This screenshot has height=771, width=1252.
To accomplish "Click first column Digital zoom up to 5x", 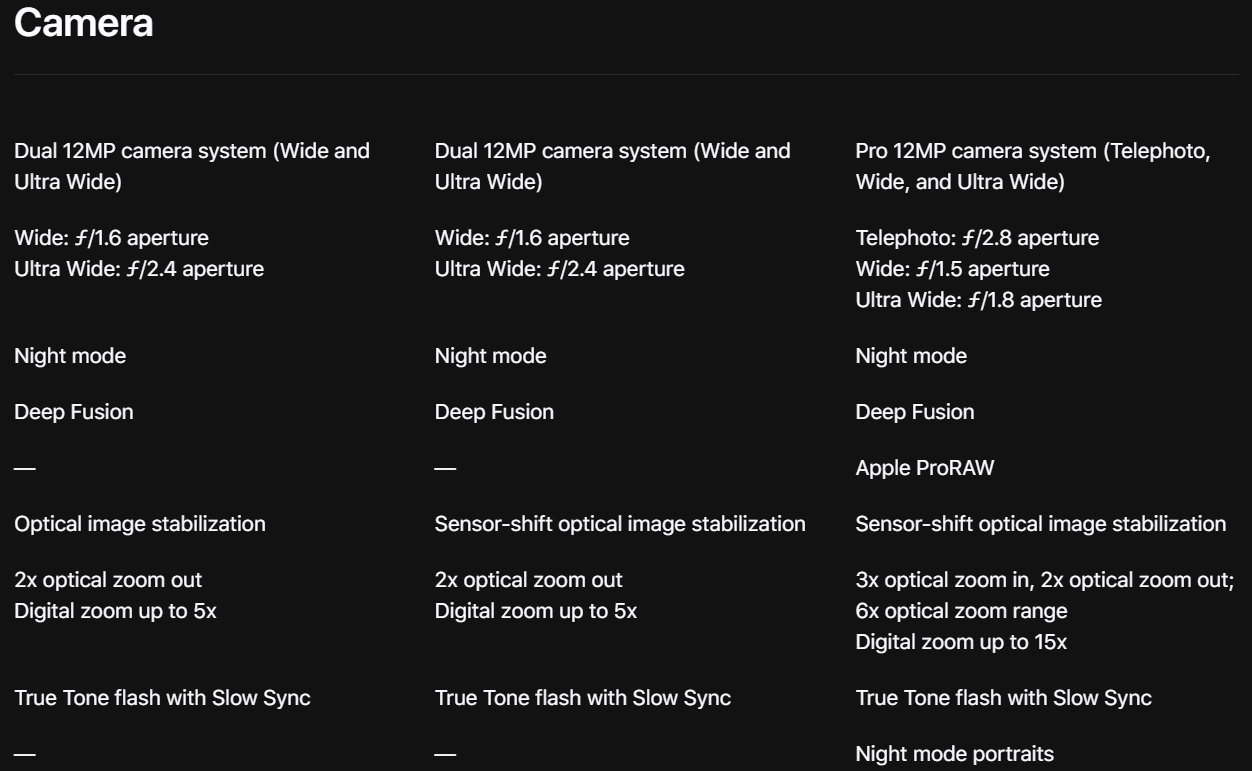I will click(x=115, y=611).
